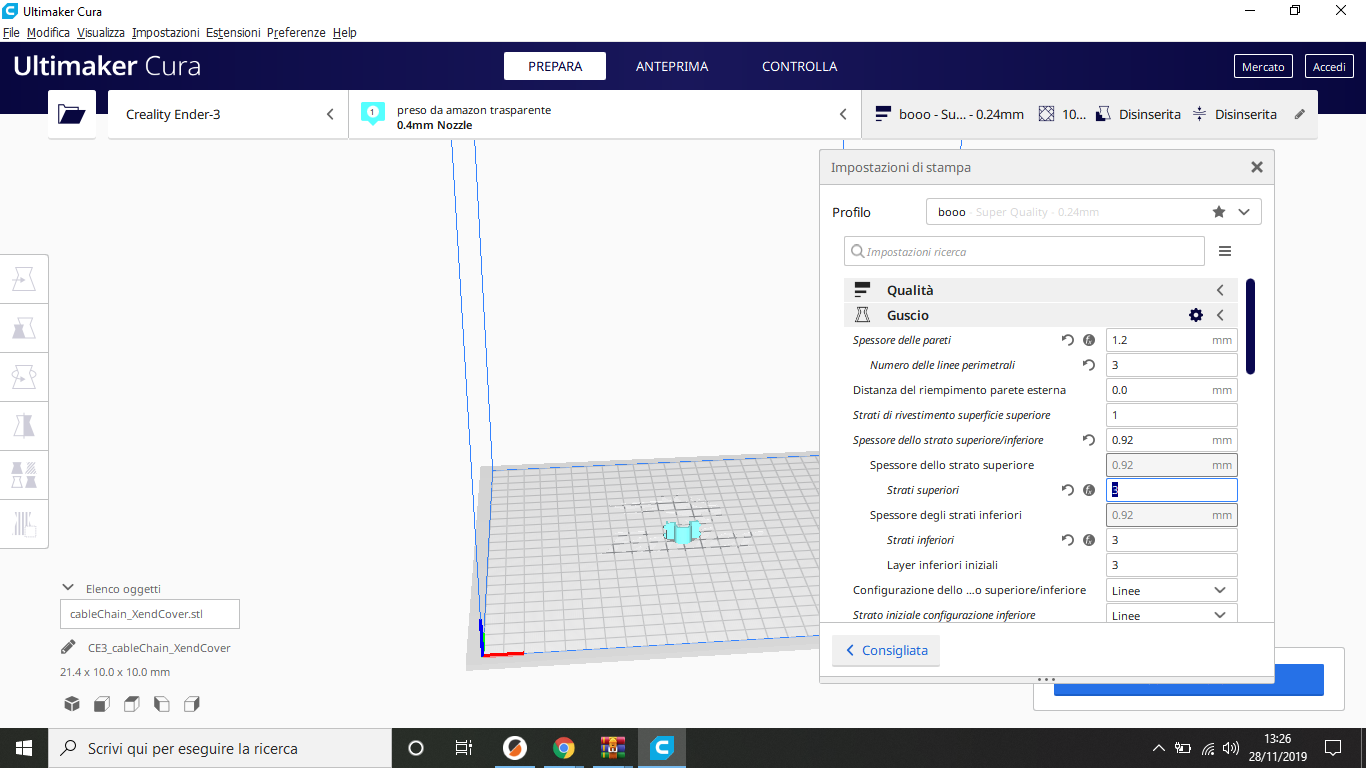The width and height of the screenshot is (1366, 768).
Task: Select the Mirror tool in left toolbar
Action: (x=24, y=426)
